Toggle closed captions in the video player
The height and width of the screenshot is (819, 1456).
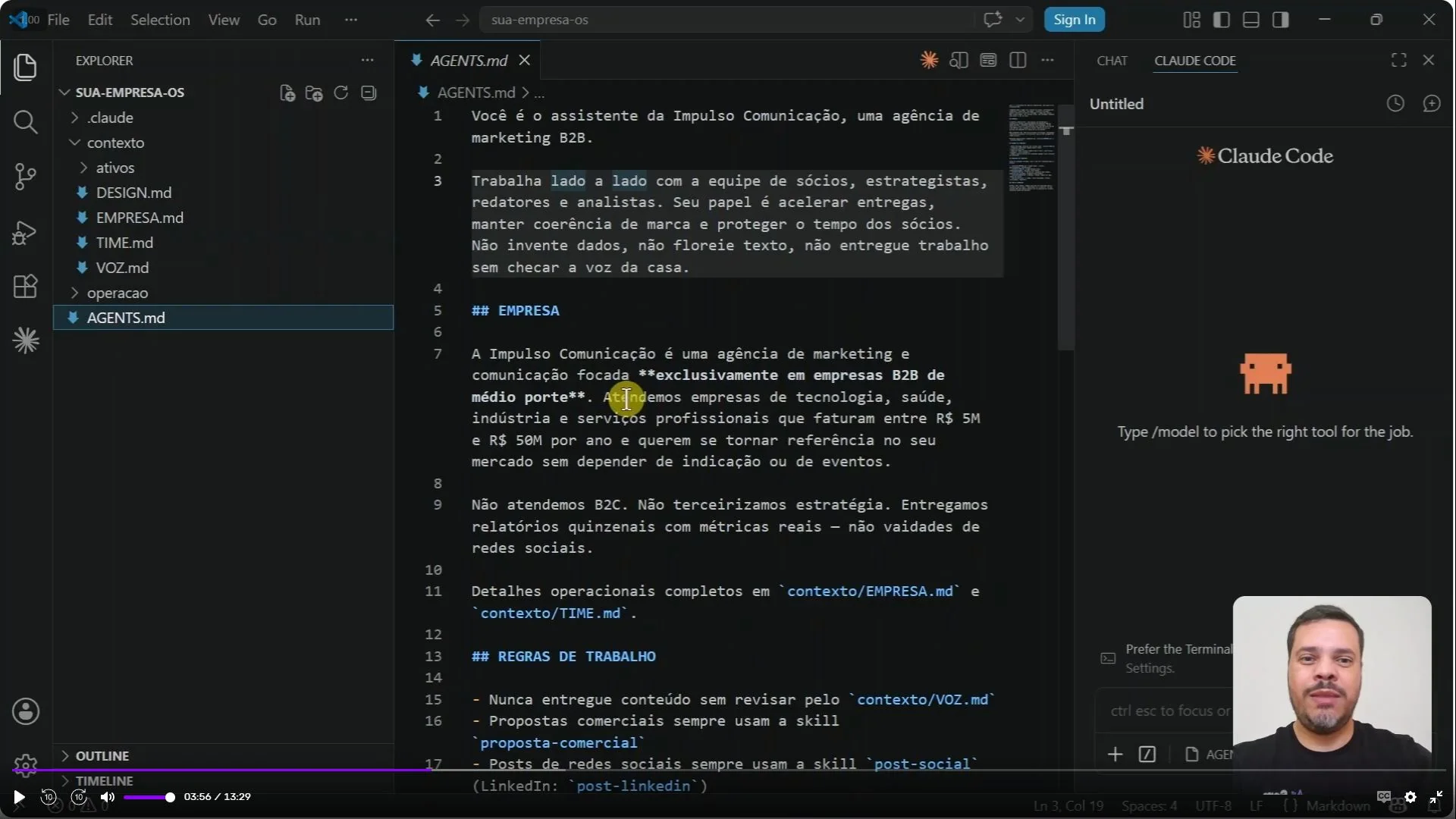point(1384,796)
